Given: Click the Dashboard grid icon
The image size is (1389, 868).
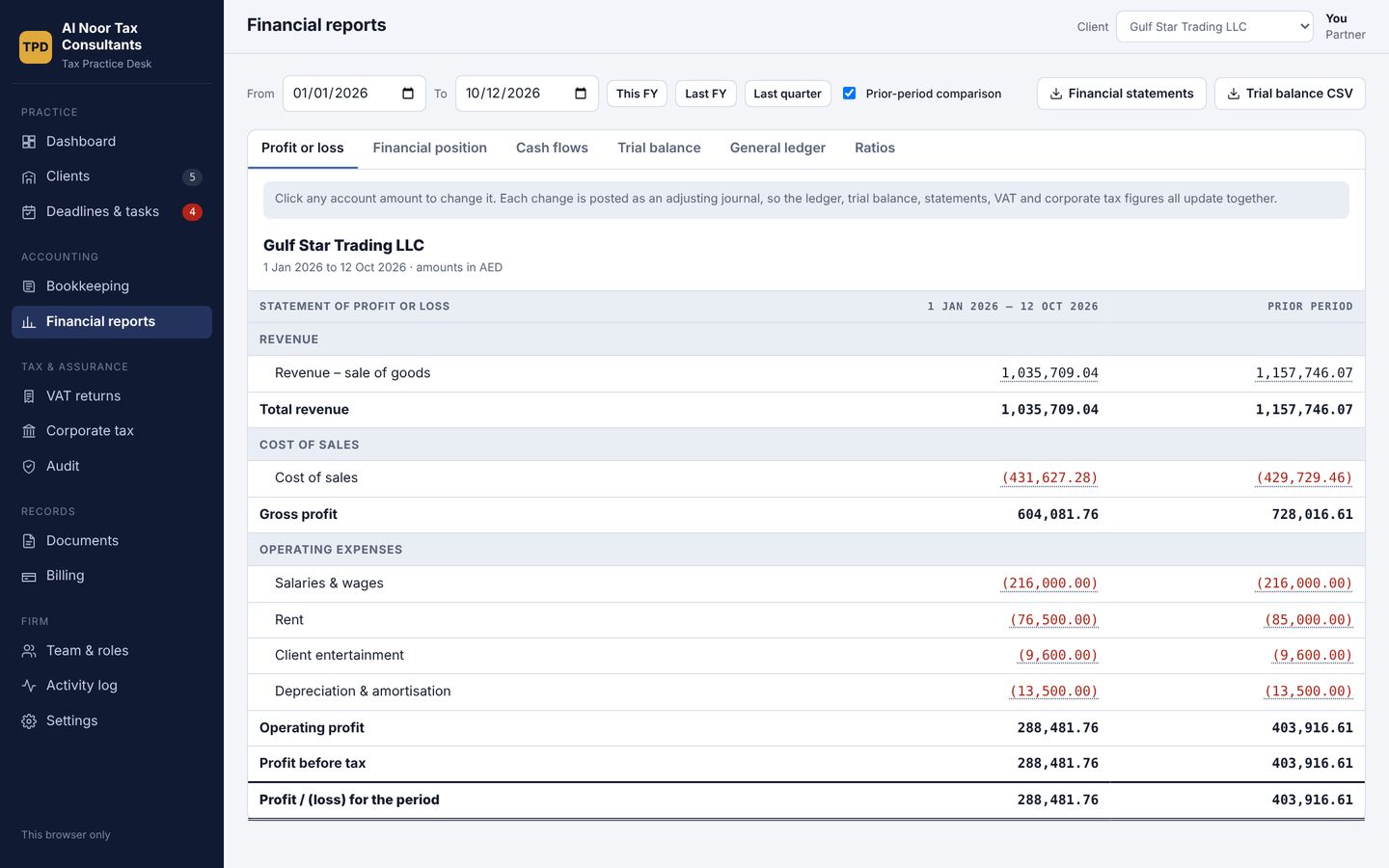Looking at the screenshot, I should 29,142.
